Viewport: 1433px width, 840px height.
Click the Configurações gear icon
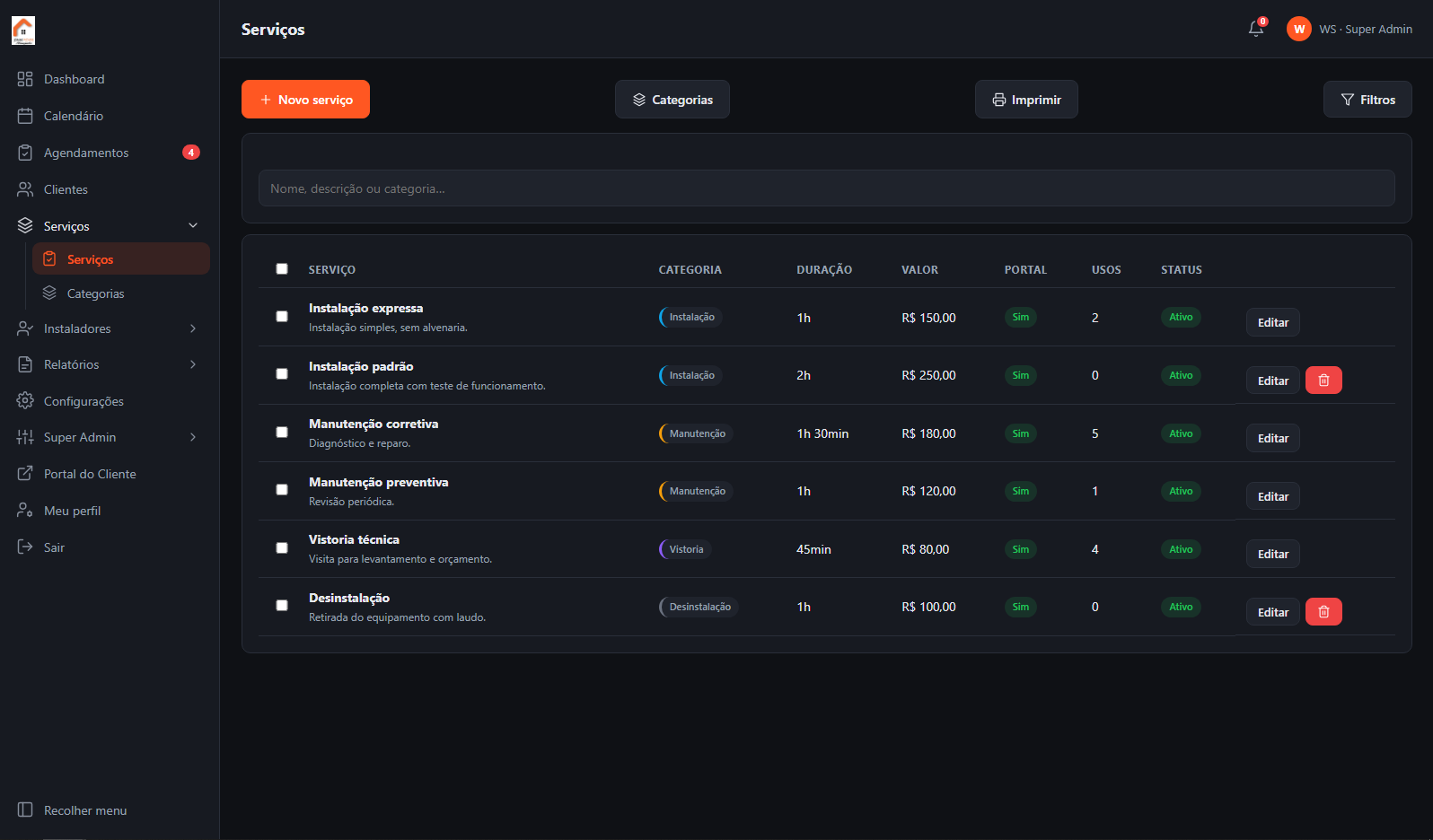coord(25,401)
